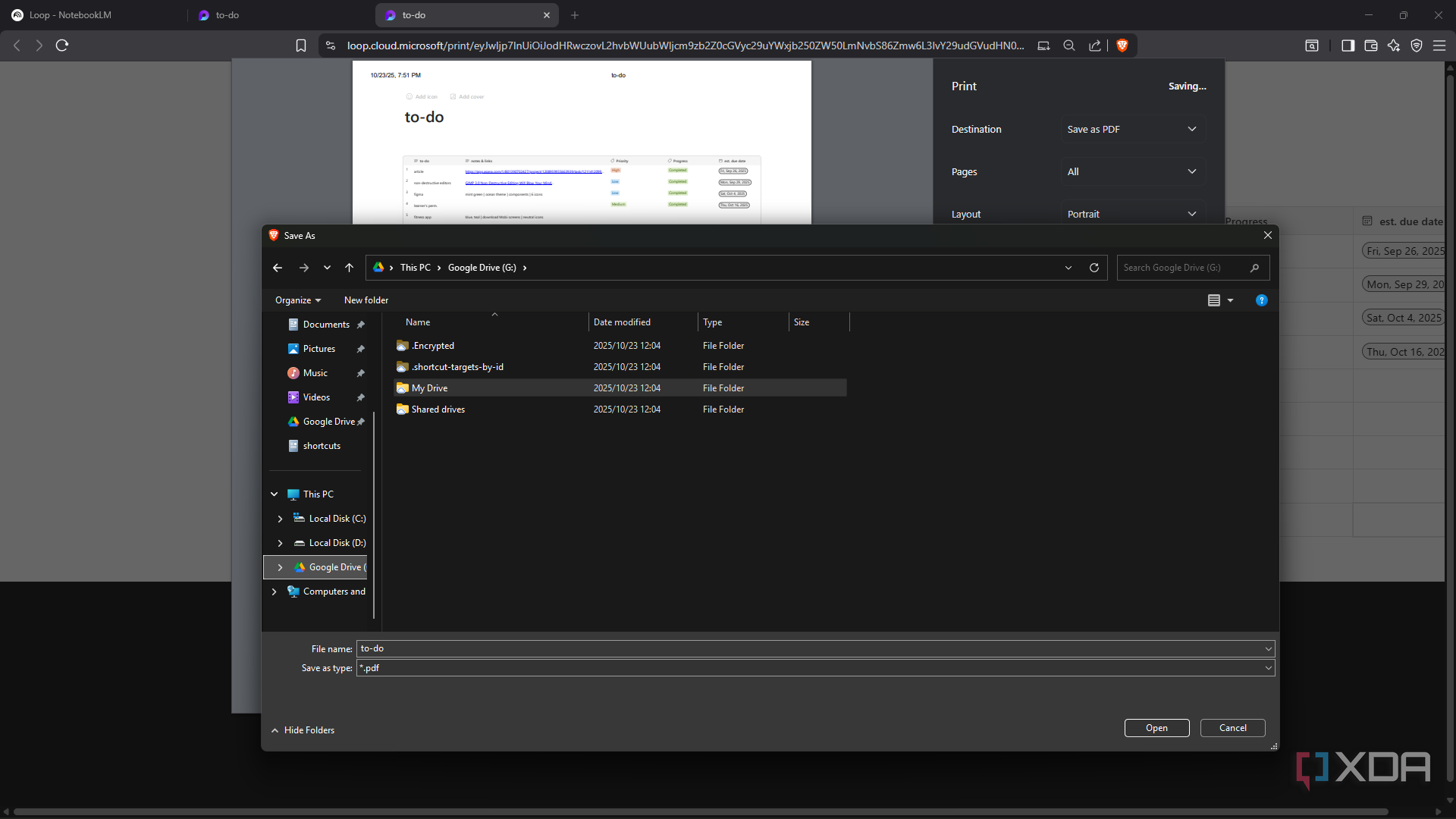
Task: Select the .Encrypted folder
Action: [620, 346]
